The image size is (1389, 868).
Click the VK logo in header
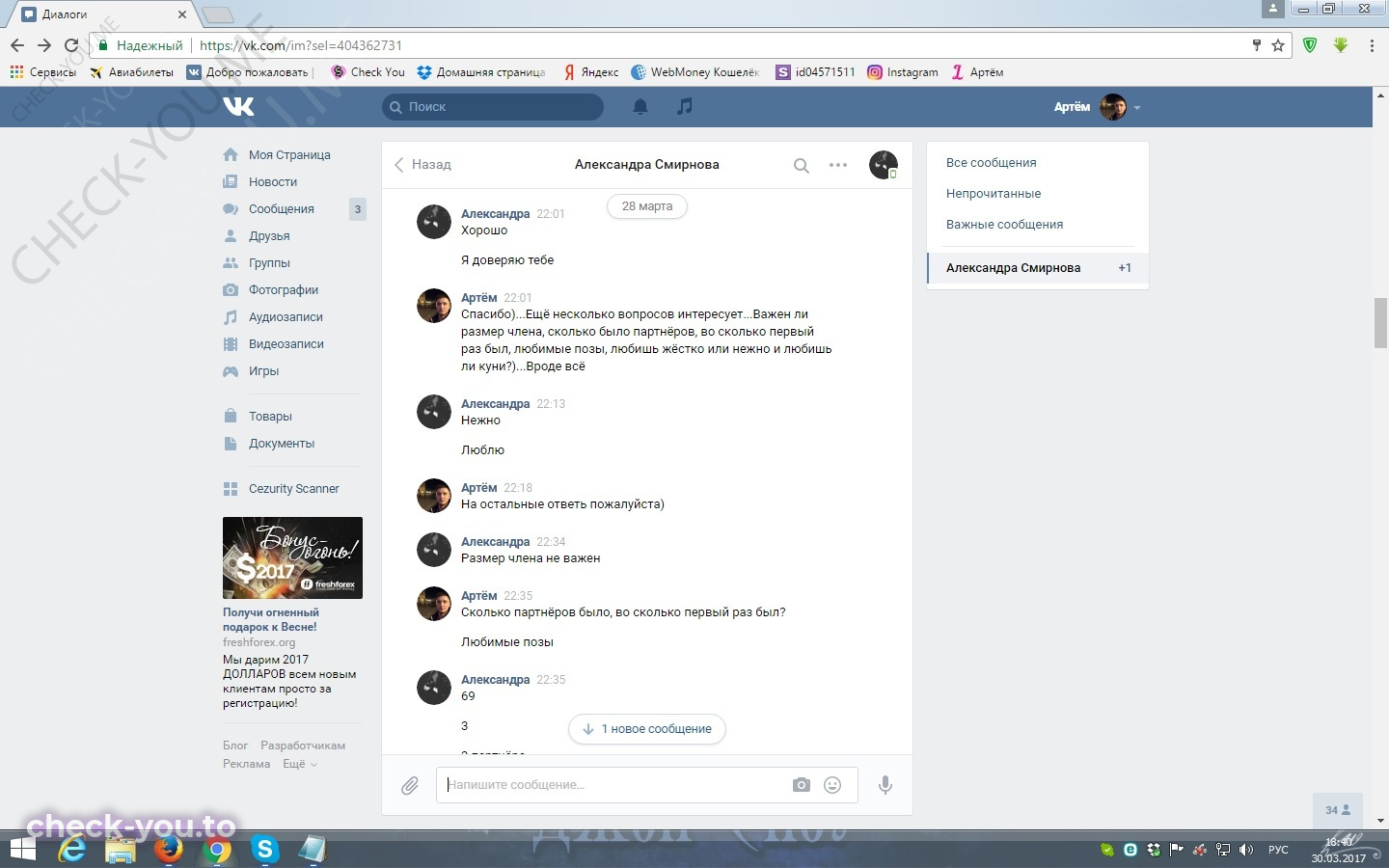point(238,106)
